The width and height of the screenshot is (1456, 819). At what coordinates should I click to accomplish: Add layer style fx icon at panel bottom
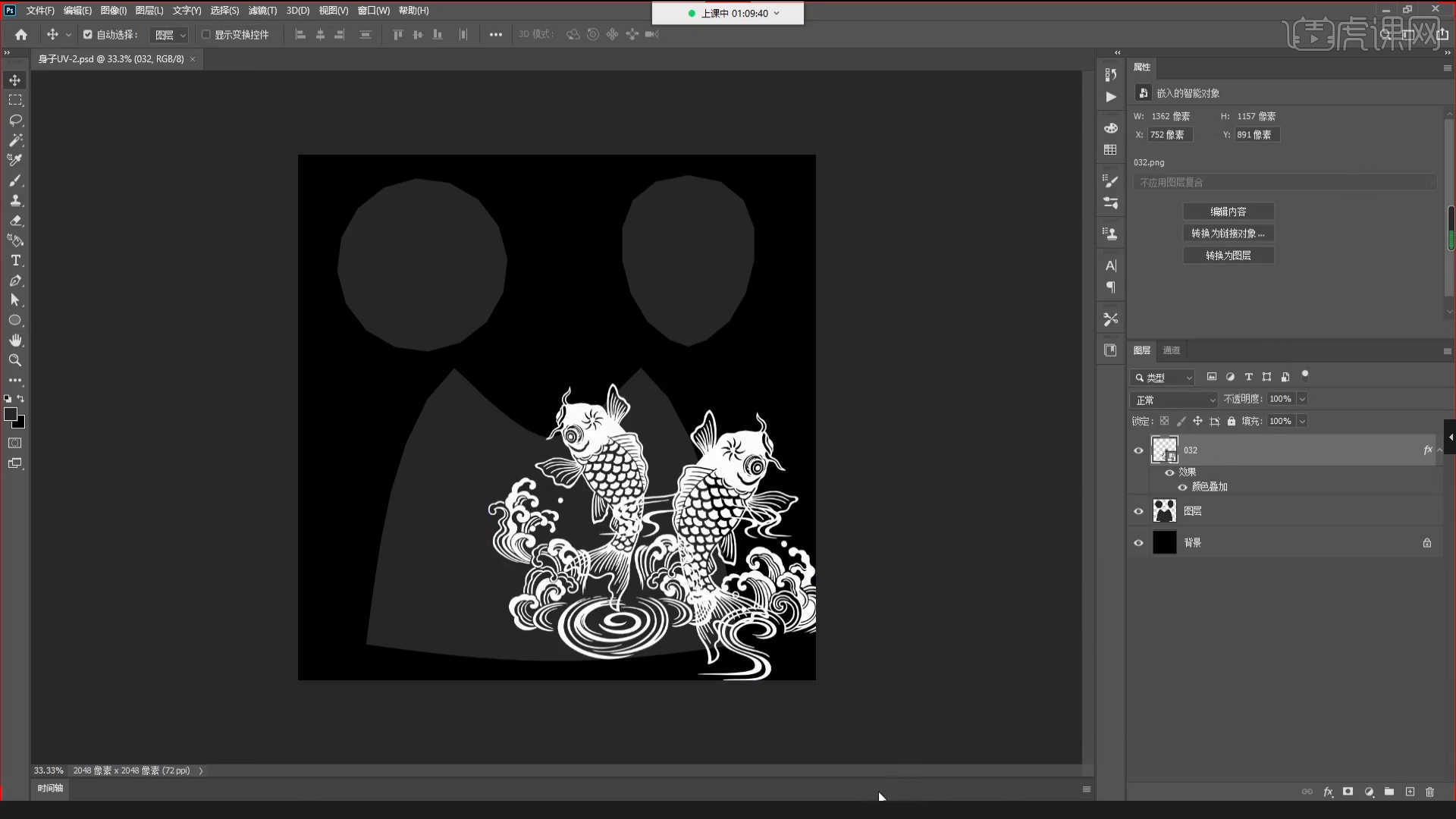pos(1328,792)
